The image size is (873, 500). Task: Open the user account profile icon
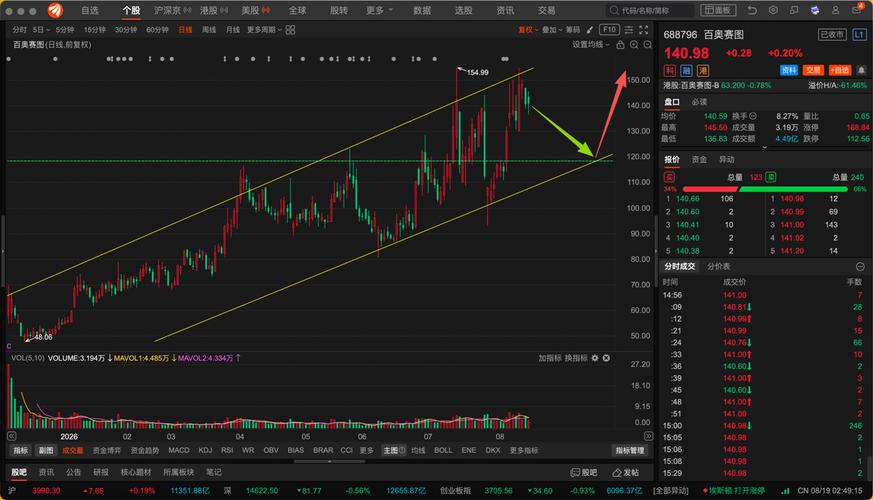pos(836,10)
